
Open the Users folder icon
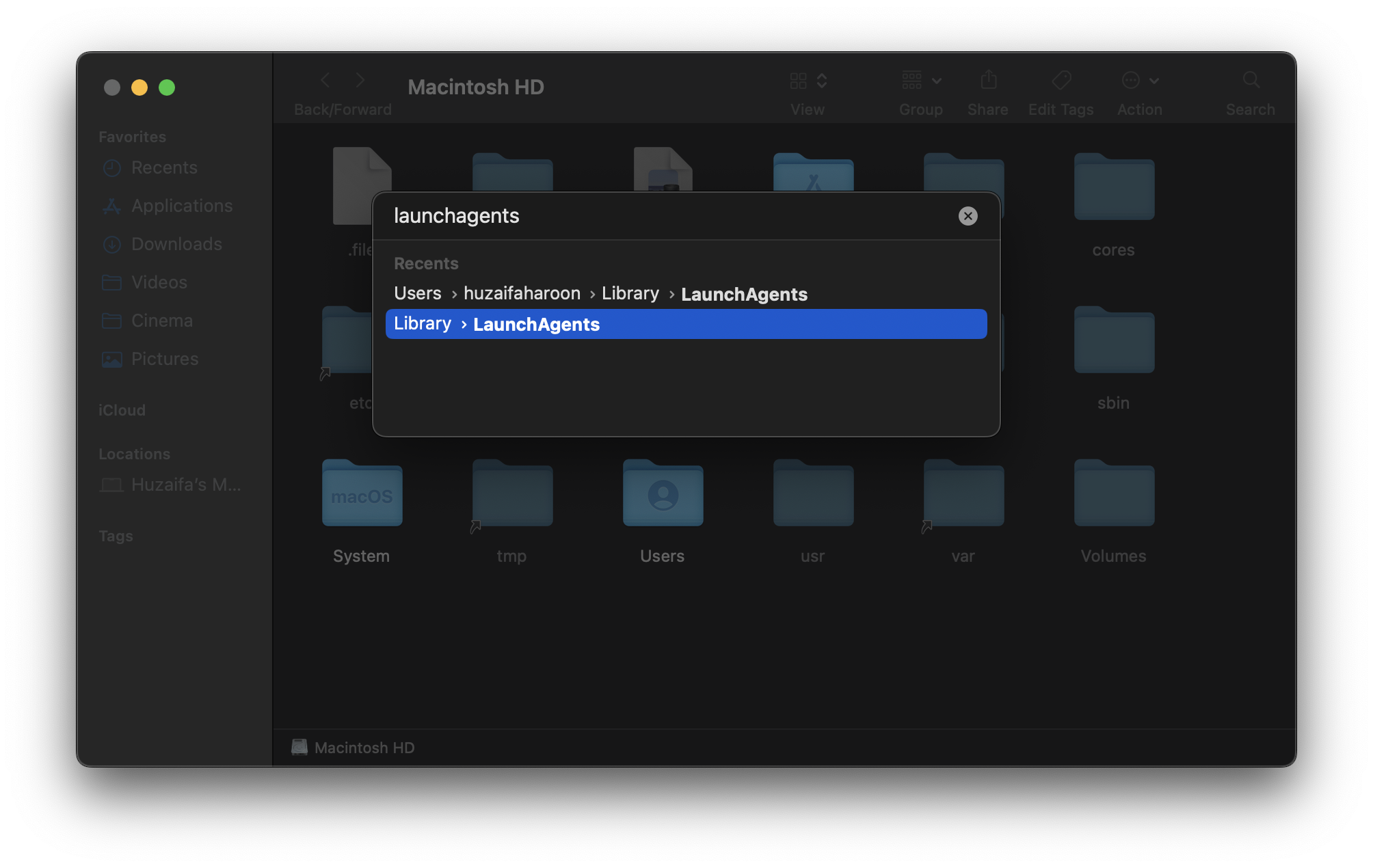[663, 494]
